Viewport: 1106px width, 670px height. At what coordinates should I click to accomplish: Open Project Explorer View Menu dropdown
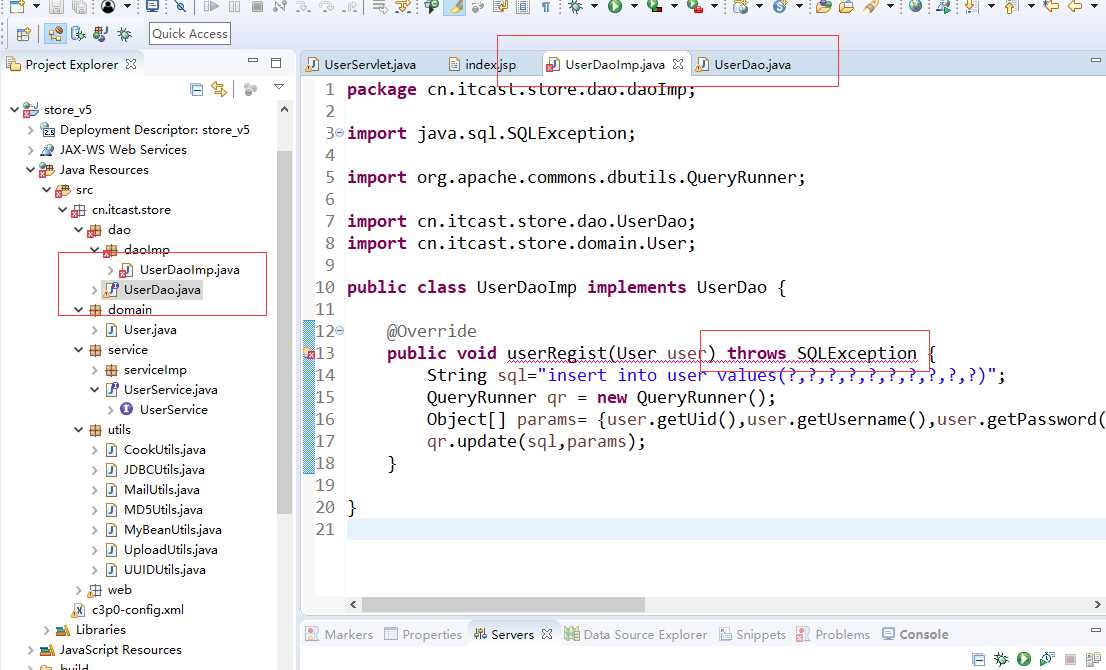click(279, 88)
